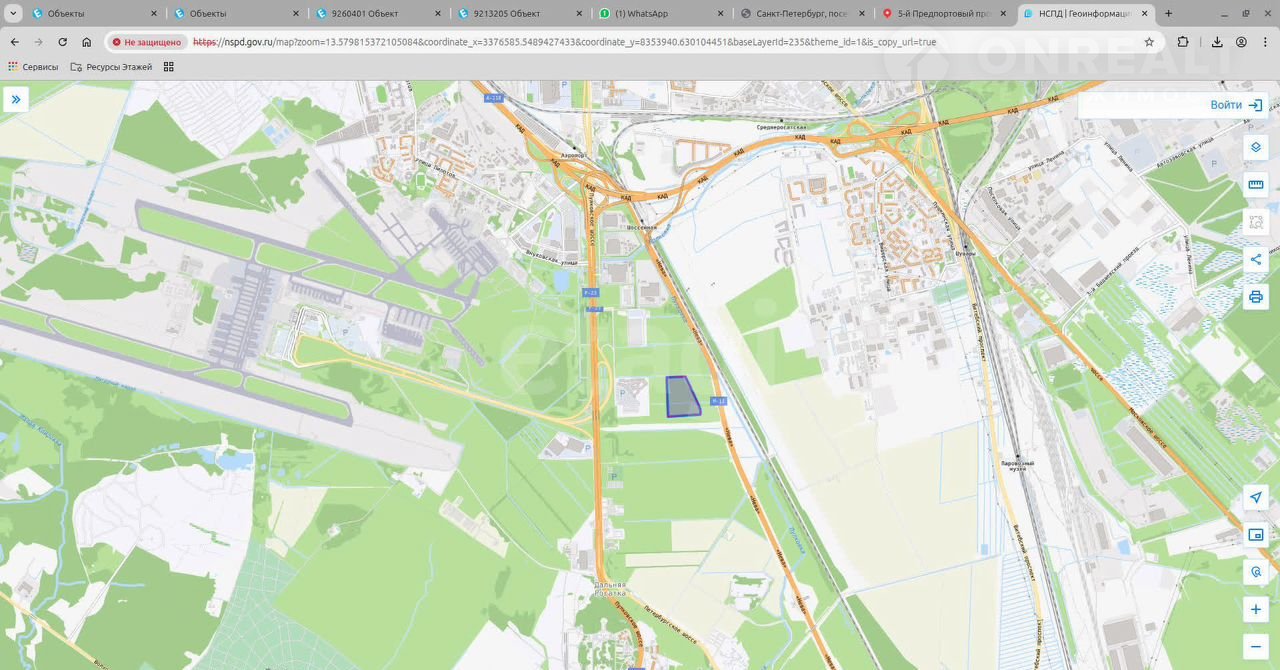Open the overview mini-map icon

[1256, 535]
